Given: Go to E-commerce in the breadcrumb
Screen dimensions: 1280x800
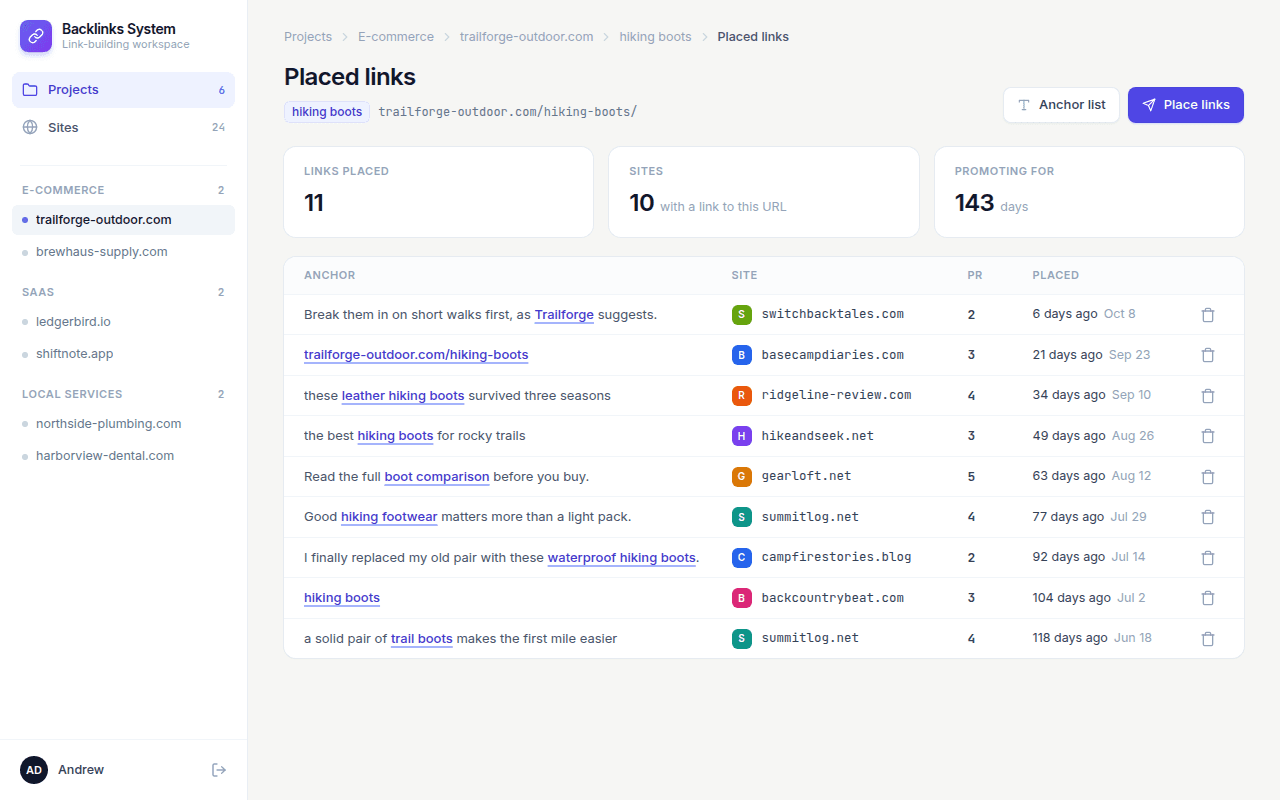Looking at the screenshot, I should click(396, 37).
